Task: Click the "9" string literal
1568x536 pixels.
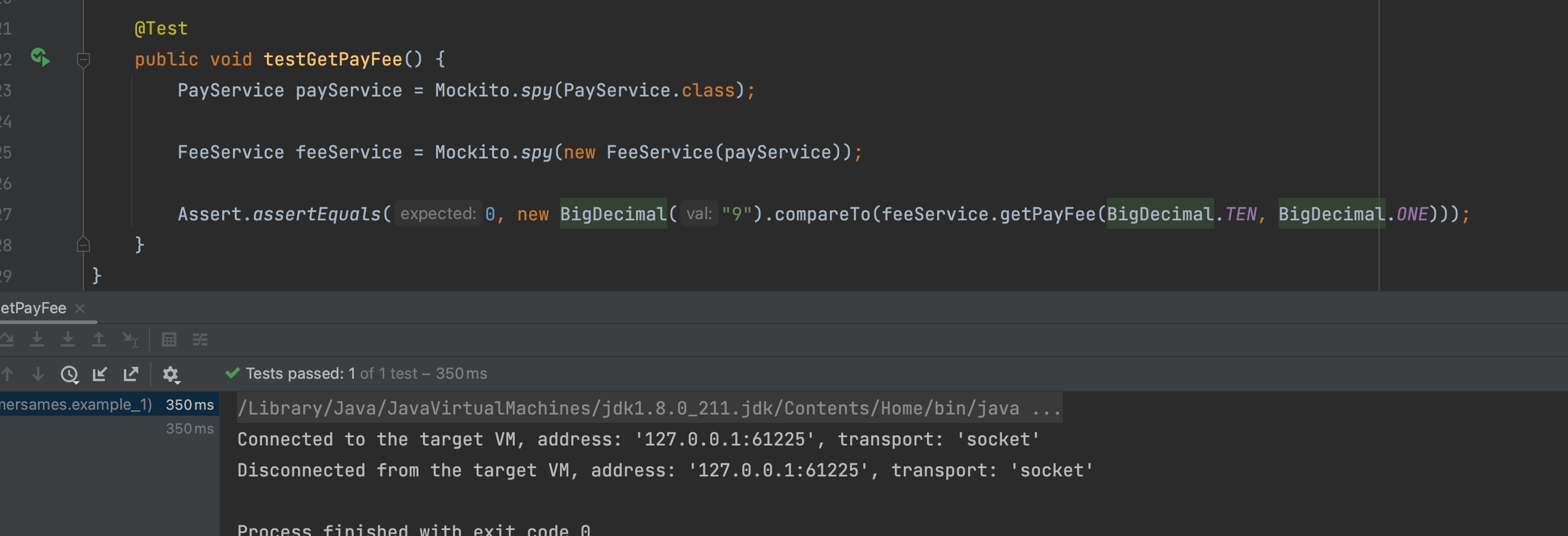Action: coord(736,214)
